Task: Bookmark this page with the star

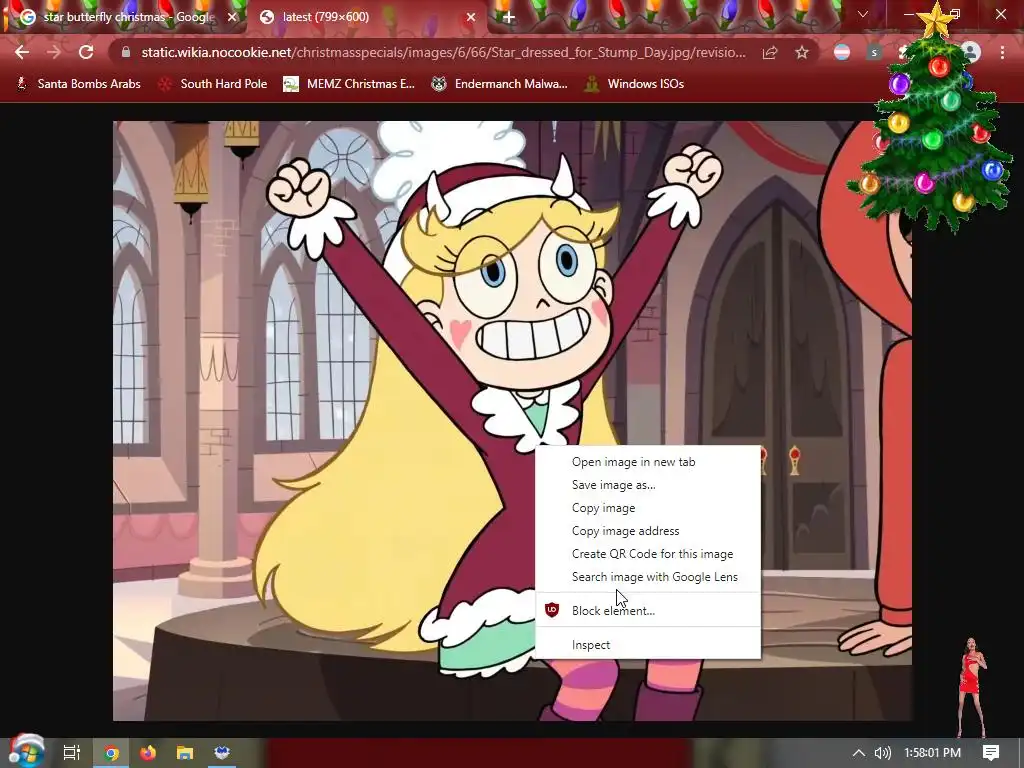Action: 802,52
